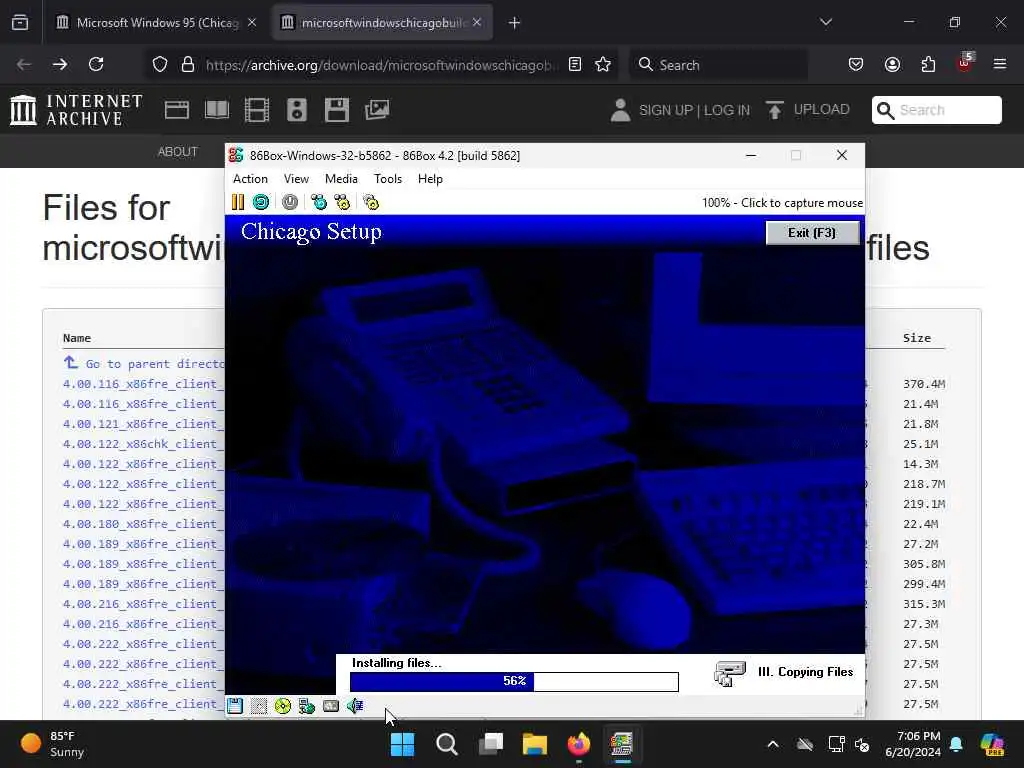This screenshot has height=768, width=1024.
Task: Click the Firefox taskbar icon
Action: tap(579, 744)
